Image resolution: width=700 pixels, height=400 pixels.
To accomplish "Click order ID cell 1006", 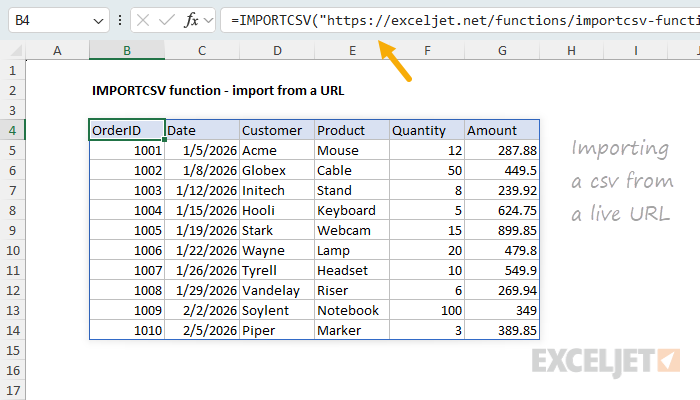I will point(127,250).
